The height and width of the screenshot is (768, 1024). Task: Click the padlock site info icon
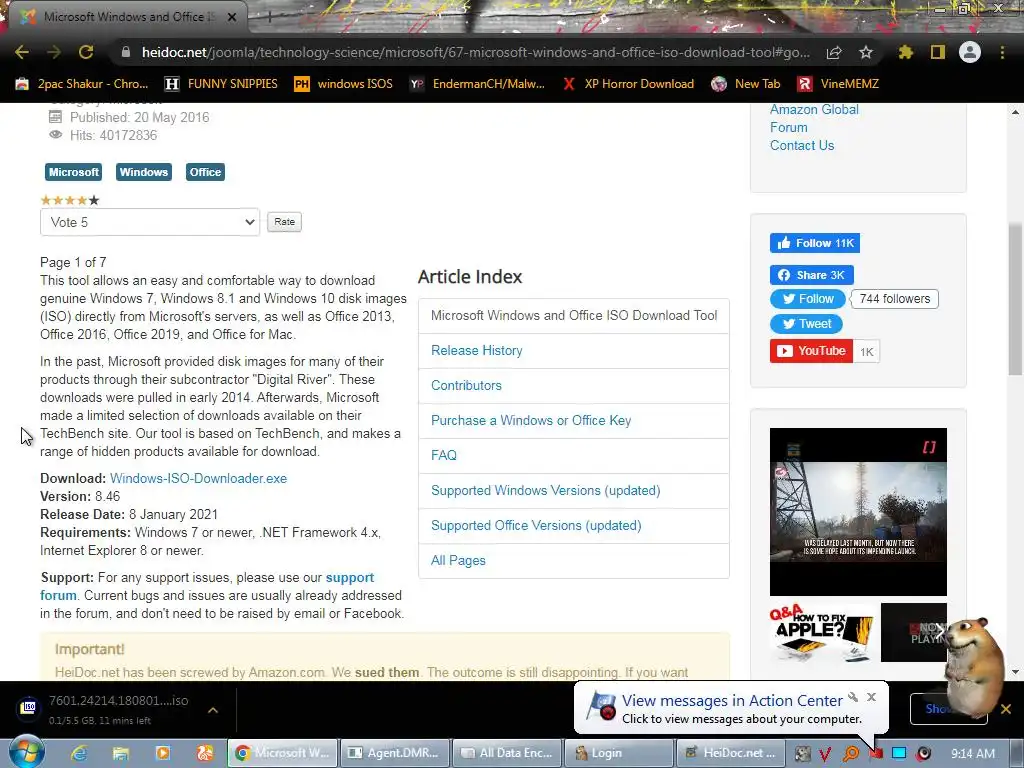(x=126, y=52)
